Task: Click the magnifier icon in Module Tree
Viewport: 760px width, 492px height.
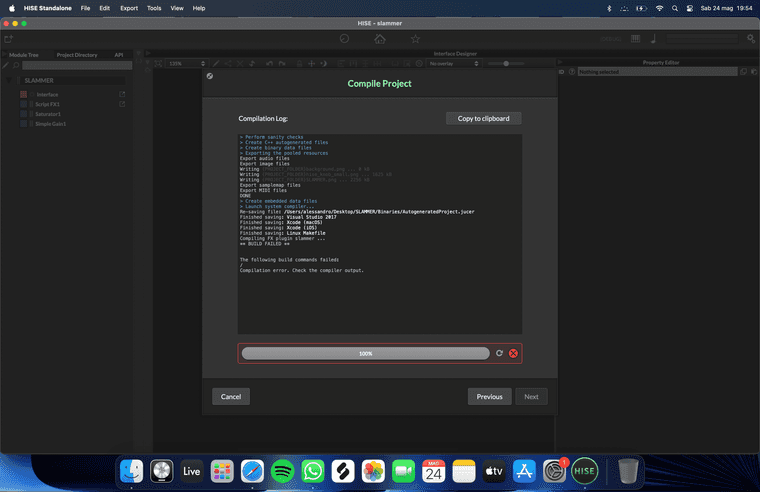Action: (x=16, y=65)
